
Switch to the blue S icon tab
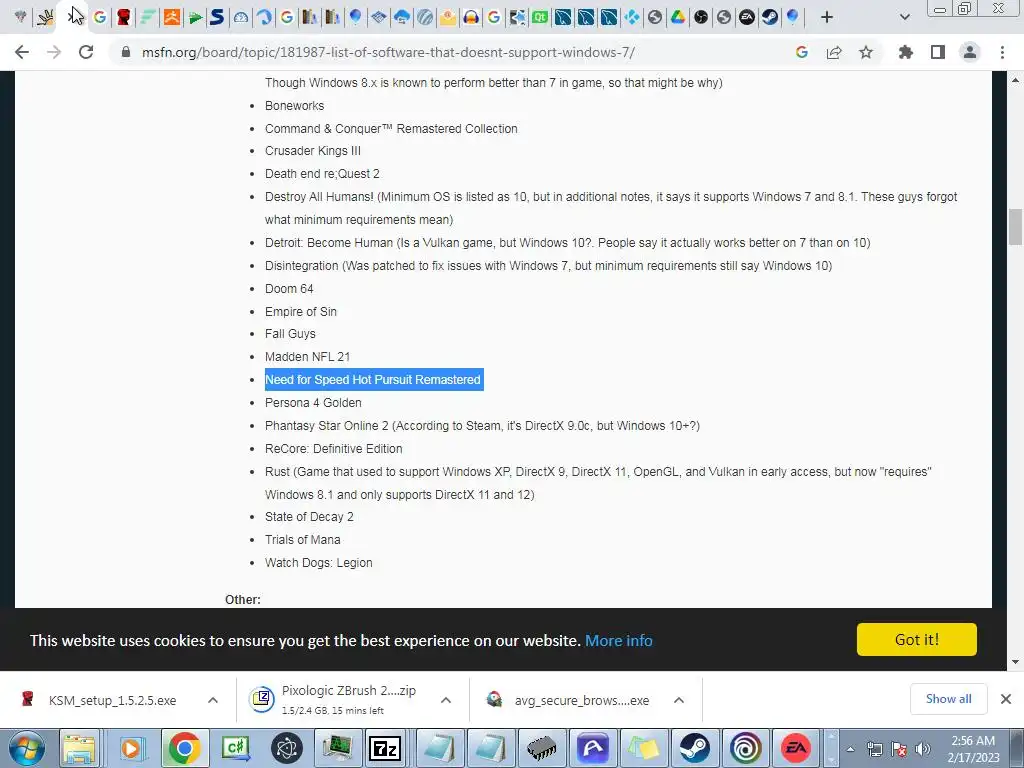(x=217, y=17)
